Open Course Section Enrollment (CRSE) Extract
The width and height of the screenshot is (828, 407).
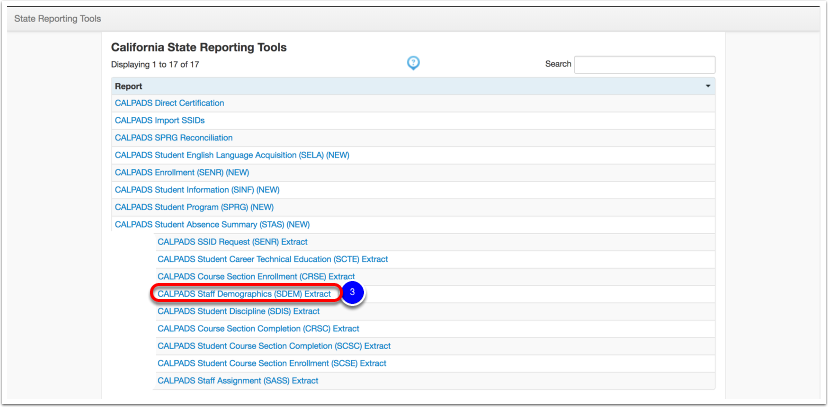coord(256,277)
